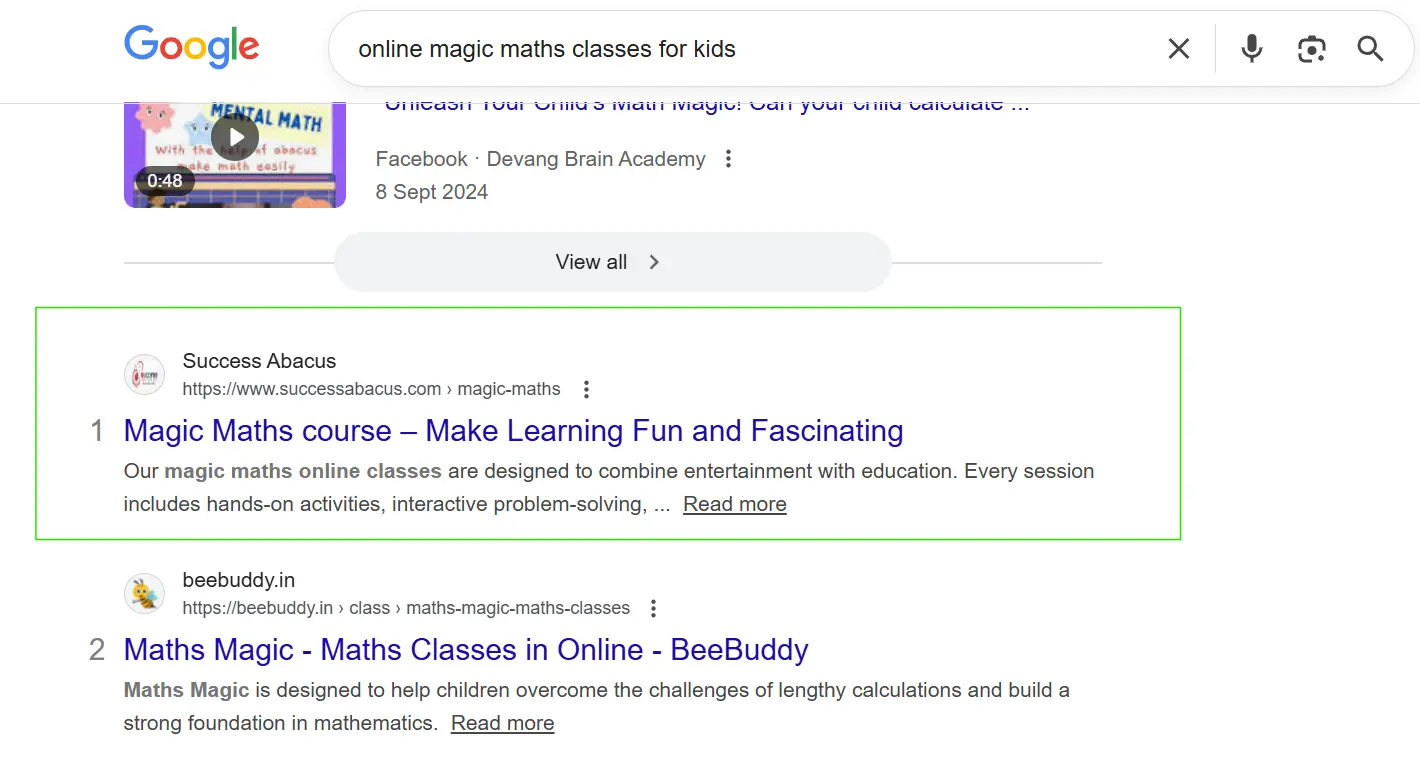Click the Success Abacus favicon

coord(144,375)
